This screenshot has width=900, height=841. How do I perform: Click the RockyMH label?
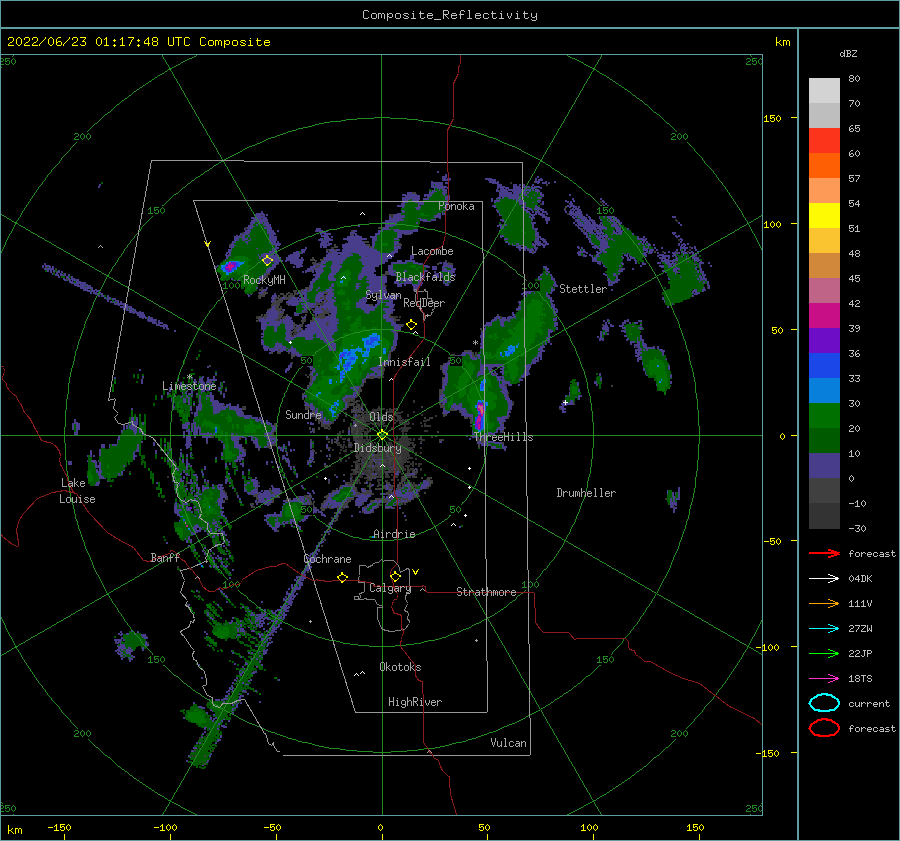(x=264, y=280)
